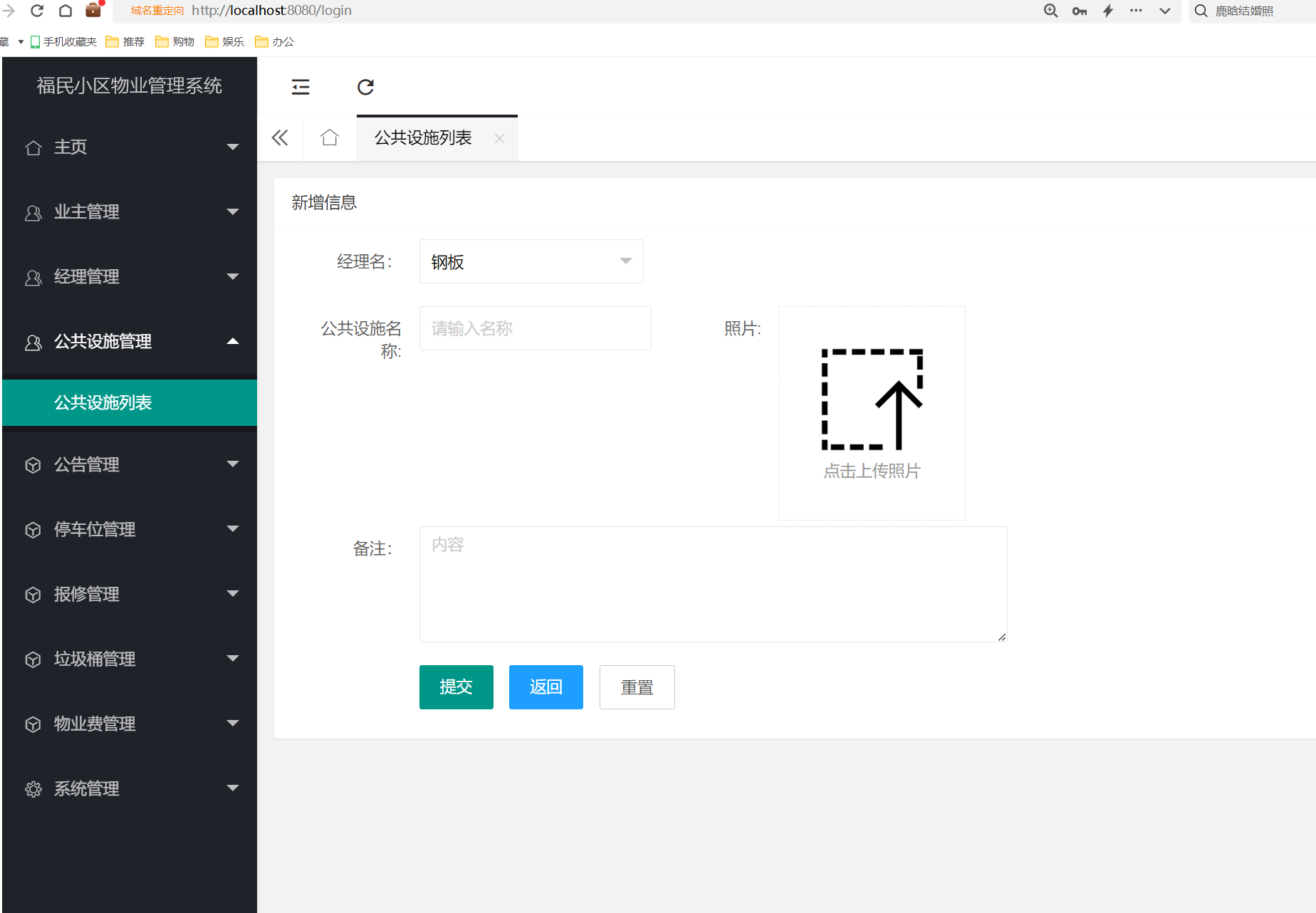The image size is (1316, 913).
Task: Switch to the 公共设施列表 tab
Action: pos(423,138)
